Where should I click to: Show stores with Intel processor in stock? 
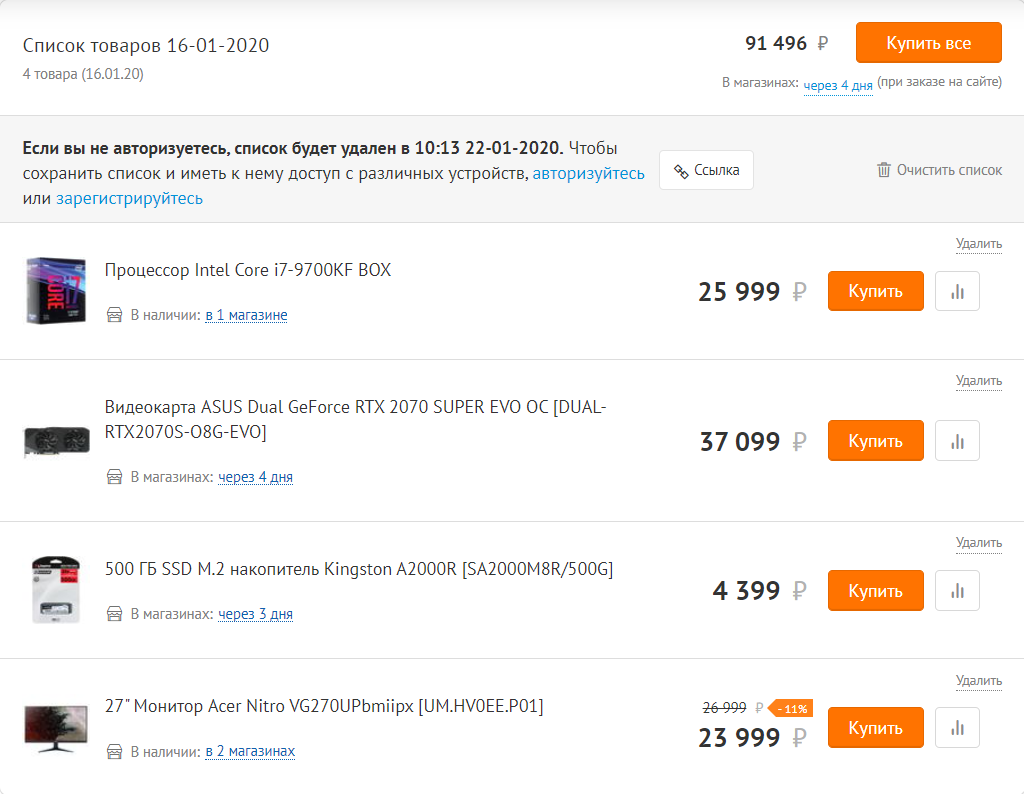246,315
